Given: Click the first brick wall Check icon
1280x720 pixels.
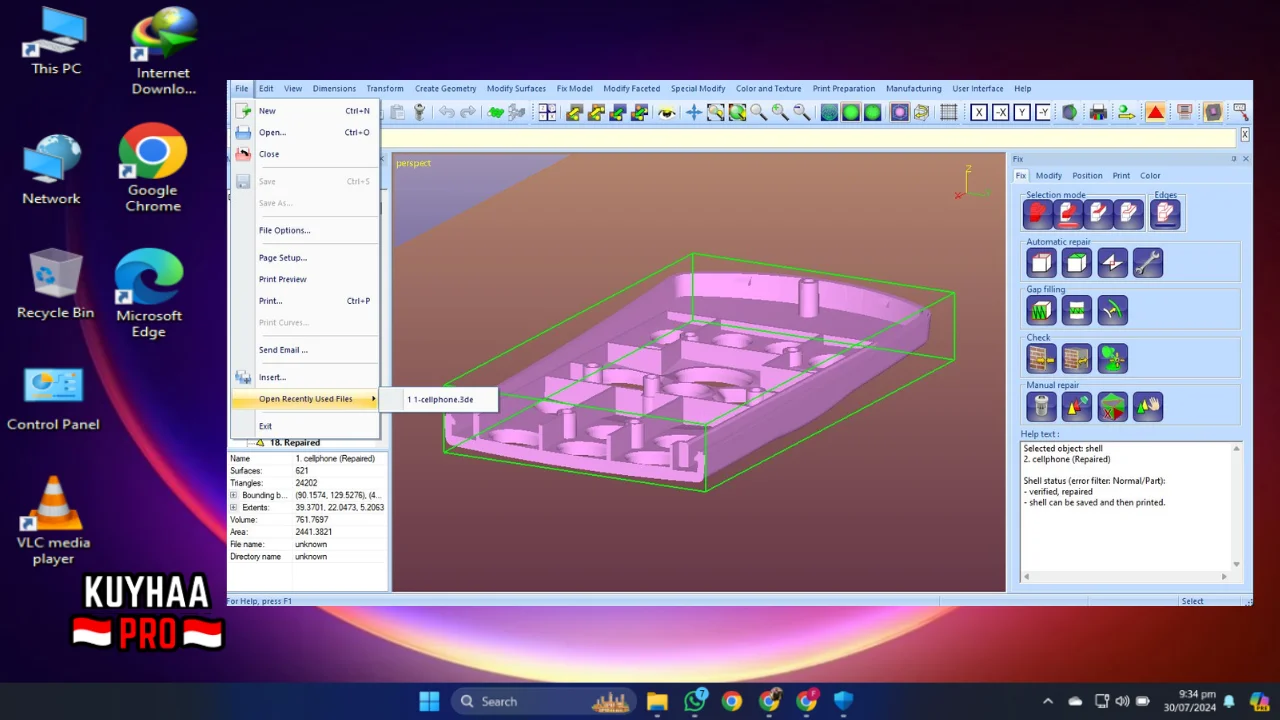Looking at the screenshot, I should (x=1041, y=358).
